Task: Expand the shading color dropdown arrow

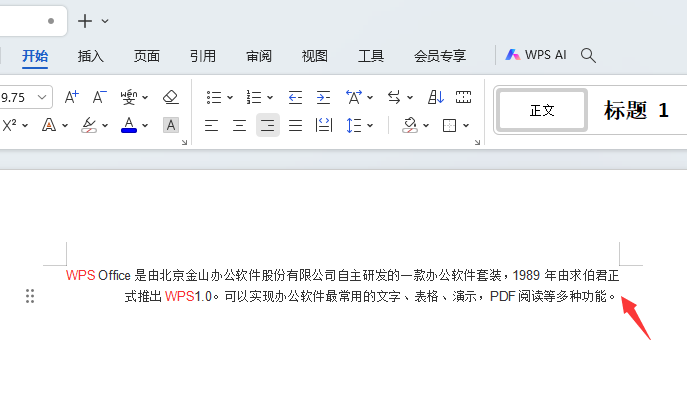Action: click(x=426, y=126)
